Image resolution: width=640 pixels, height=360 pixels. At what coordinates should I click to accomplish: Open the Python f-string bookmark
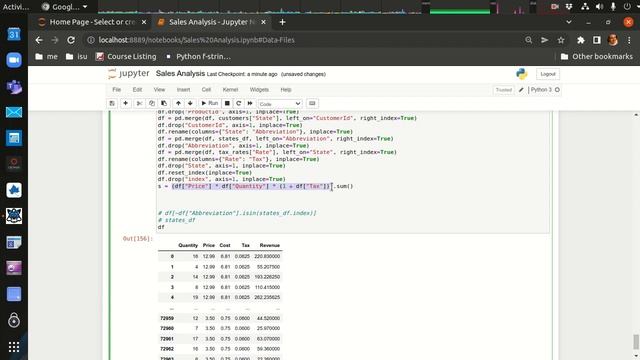click(198, 56)
